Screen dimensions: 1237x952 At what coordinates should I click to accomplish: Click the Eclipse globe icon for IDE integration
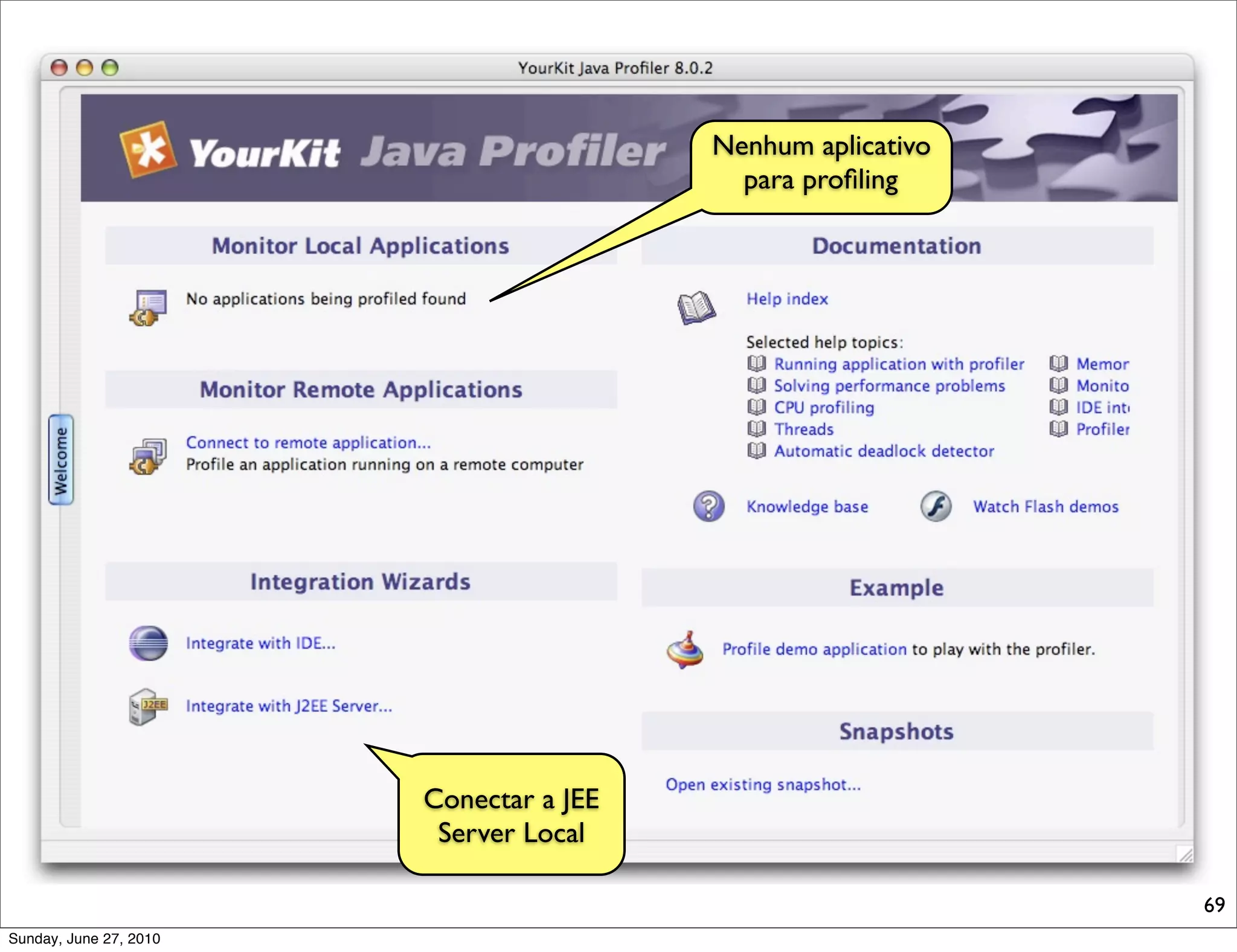coord(148,643)
